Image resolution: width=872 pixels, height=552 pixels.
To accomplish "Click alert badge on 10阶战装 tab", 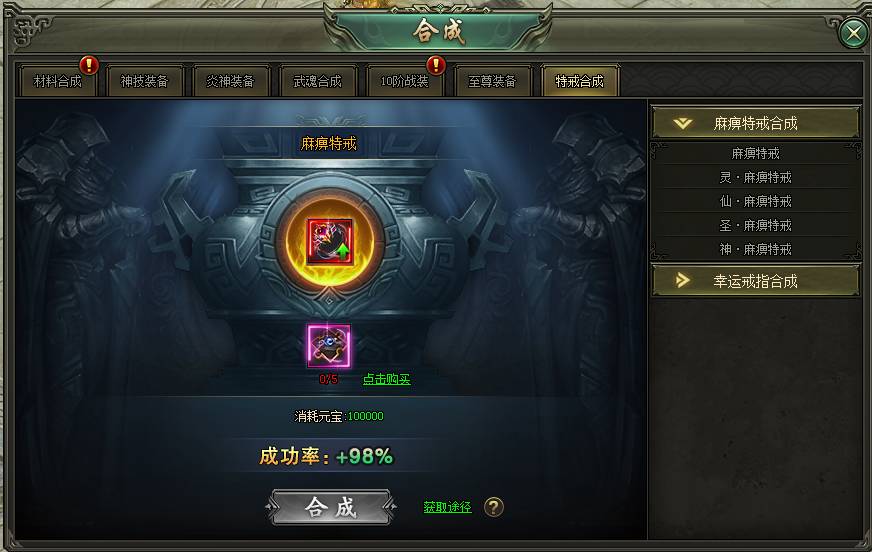I will (x=436, y=66).
